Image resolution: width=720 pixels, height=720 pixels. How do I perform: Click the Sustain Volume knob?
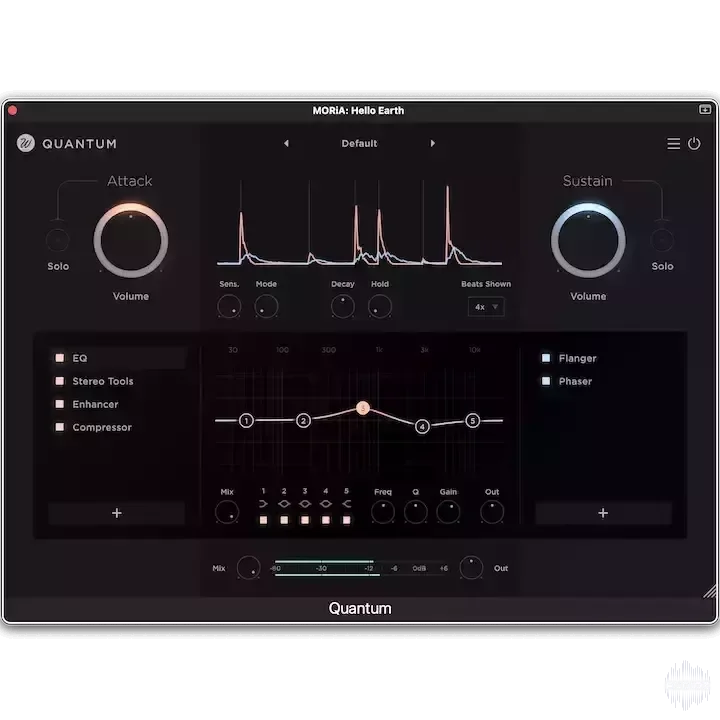point(588,241)
